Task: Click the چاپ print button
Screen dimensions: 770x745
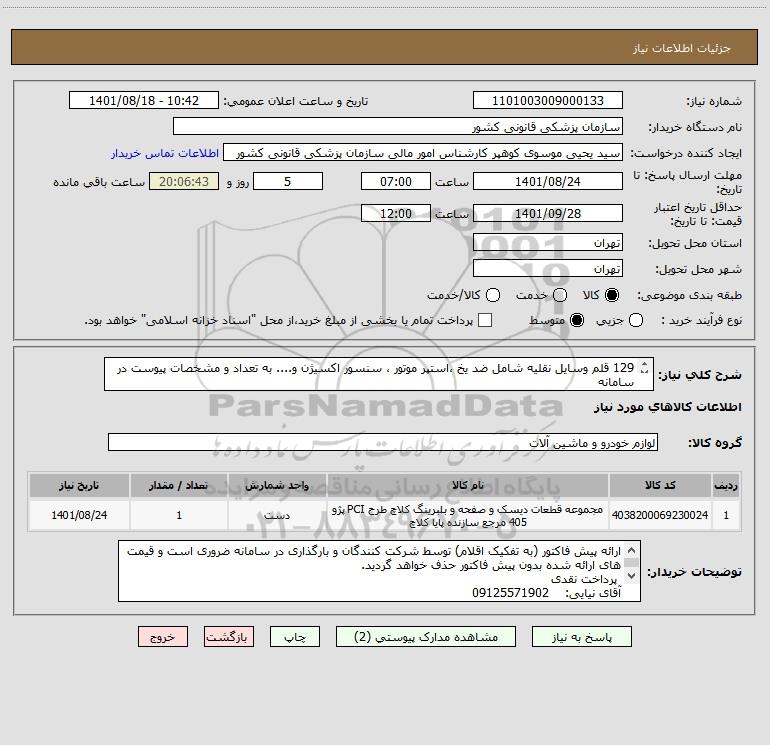Action: [x=295, y=637]
